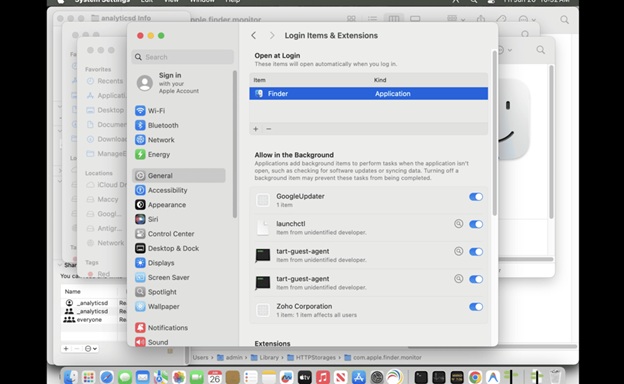The height and width of the screenshot is (384, 624).
Task: Disable the Zoho Corporation background item
Action: tap(476, 306)
